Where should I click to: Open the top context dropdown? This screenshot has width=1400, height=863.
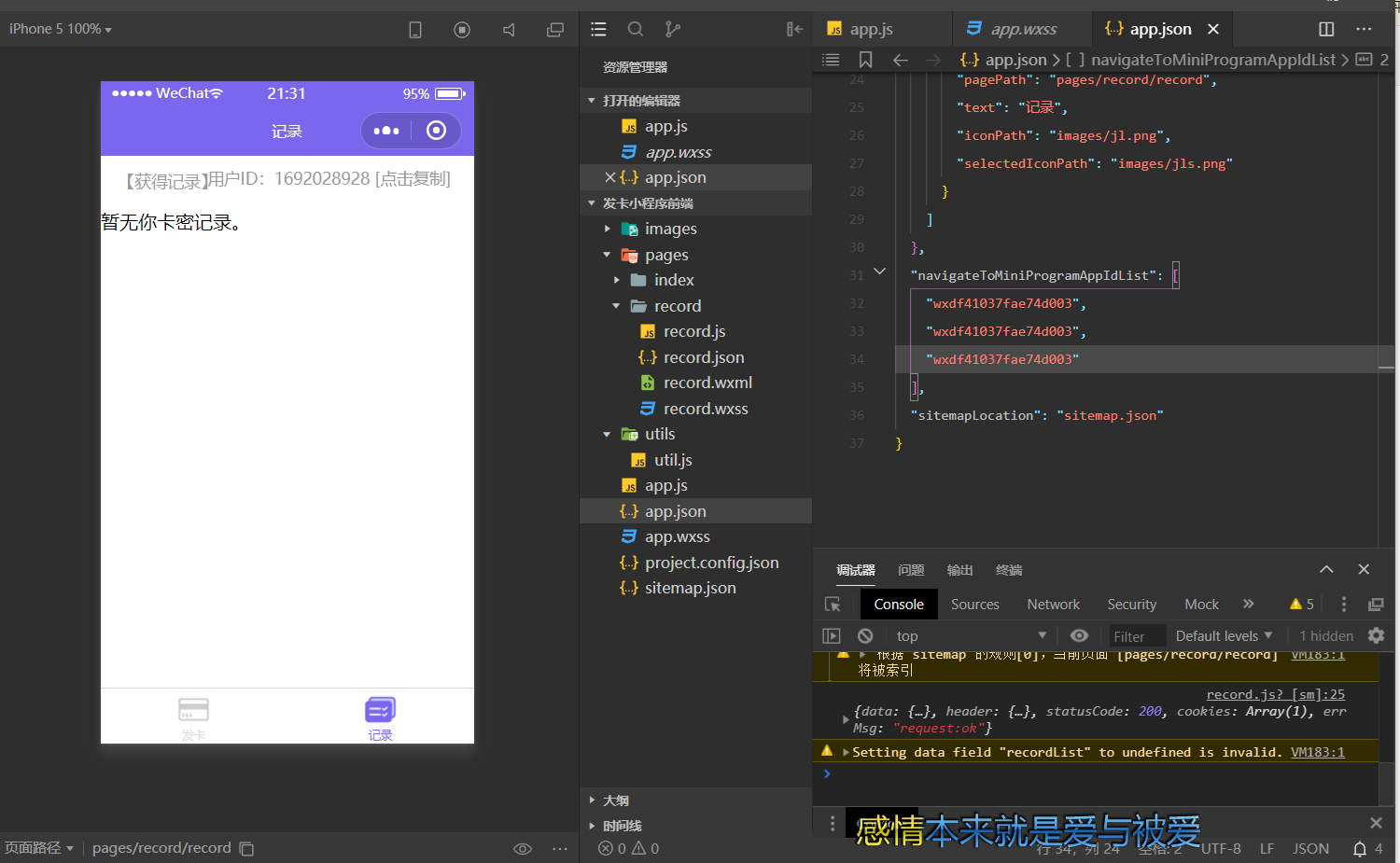point(971,635)
